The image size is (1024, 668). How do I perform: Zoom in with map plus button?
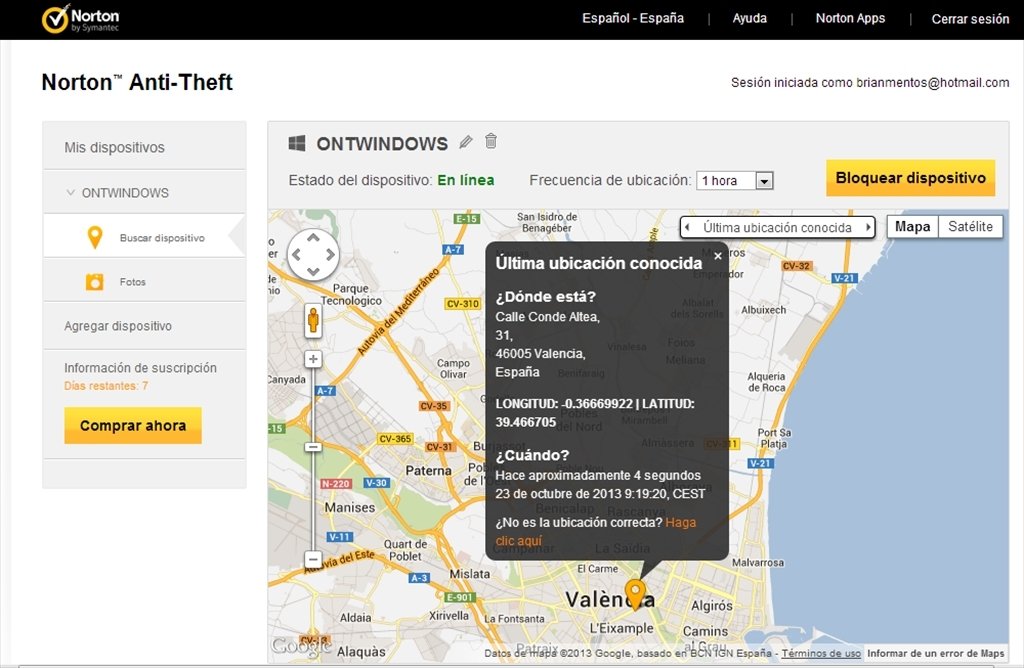click(x=313, y=359)
